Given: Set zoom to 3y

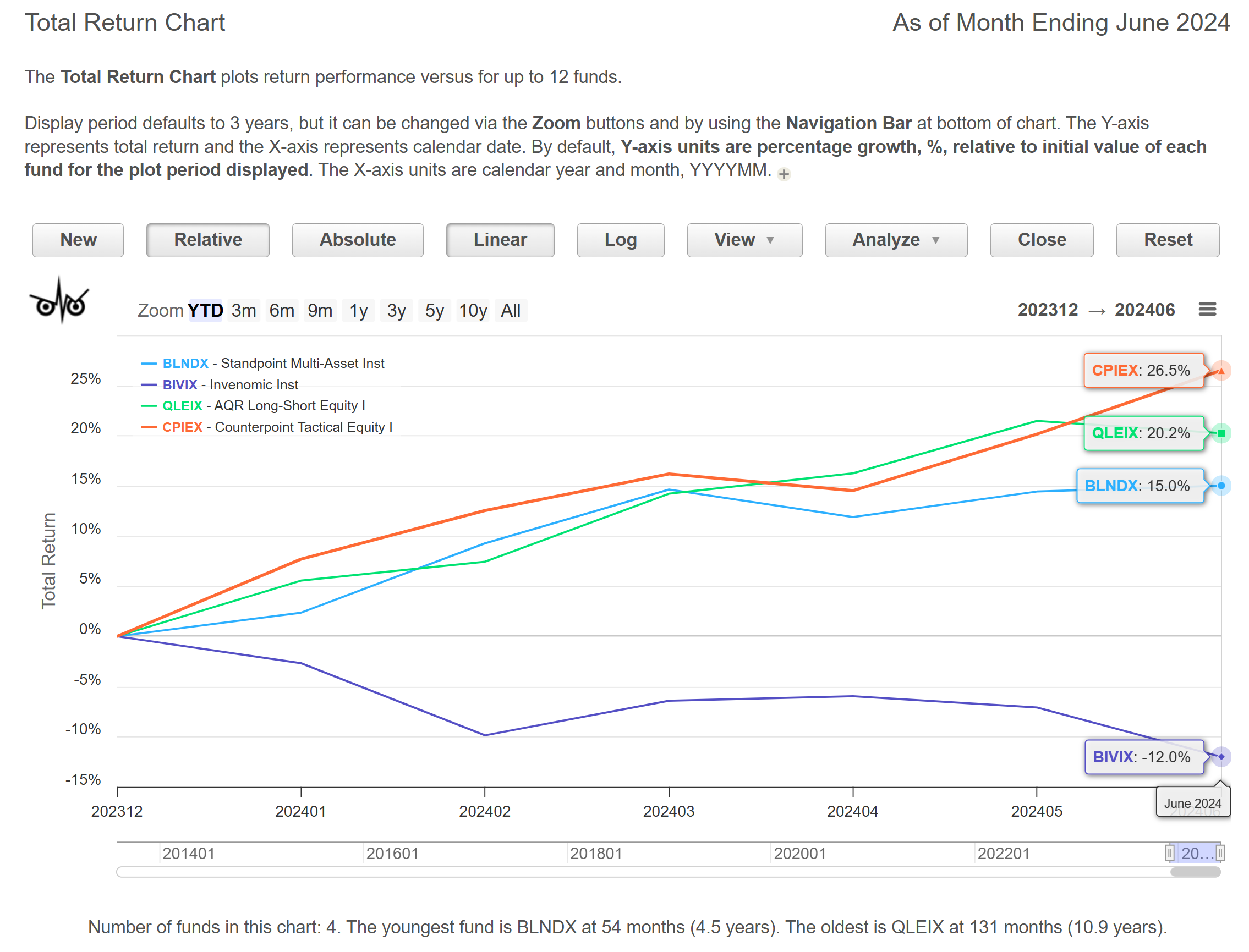Looking at the screenshot, I should tap(396, 310).
